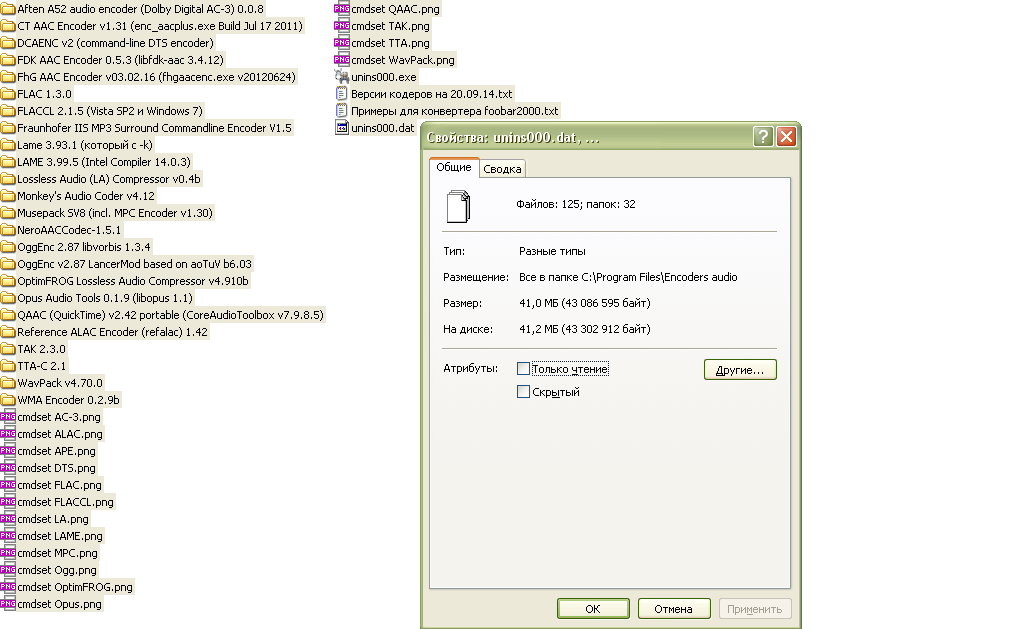Screen dimensions: 1020x629
Task: Select folder name OggEnc v2.87 LancerMod
Action: coord(134,264)
